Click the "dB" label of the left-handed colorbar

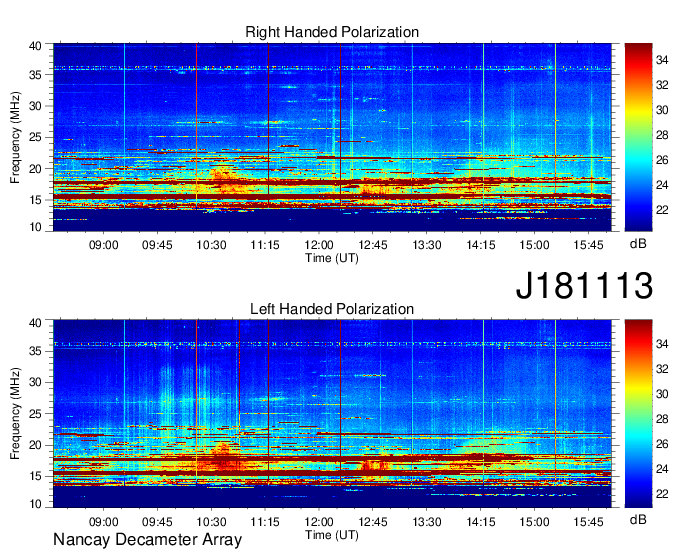638,520
